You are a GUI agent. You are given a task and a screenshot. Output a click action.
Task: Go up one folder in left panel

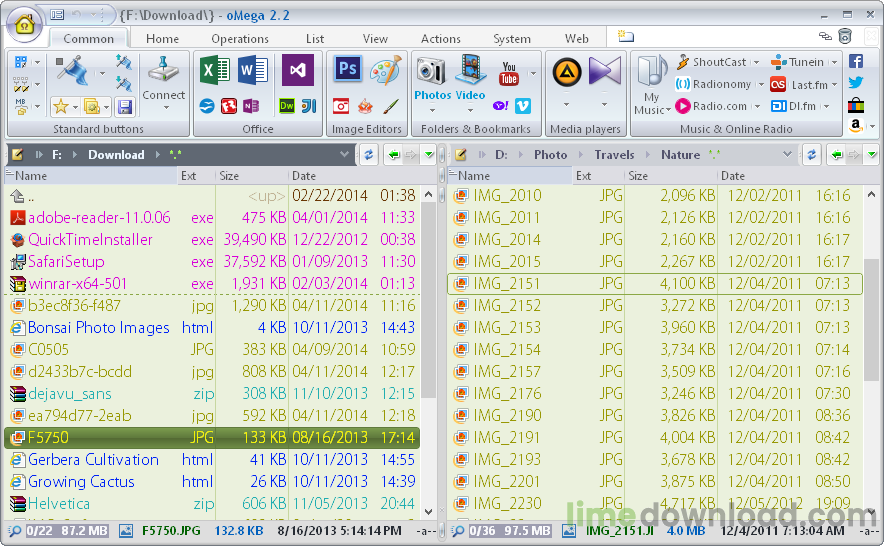tap(212, 196)
